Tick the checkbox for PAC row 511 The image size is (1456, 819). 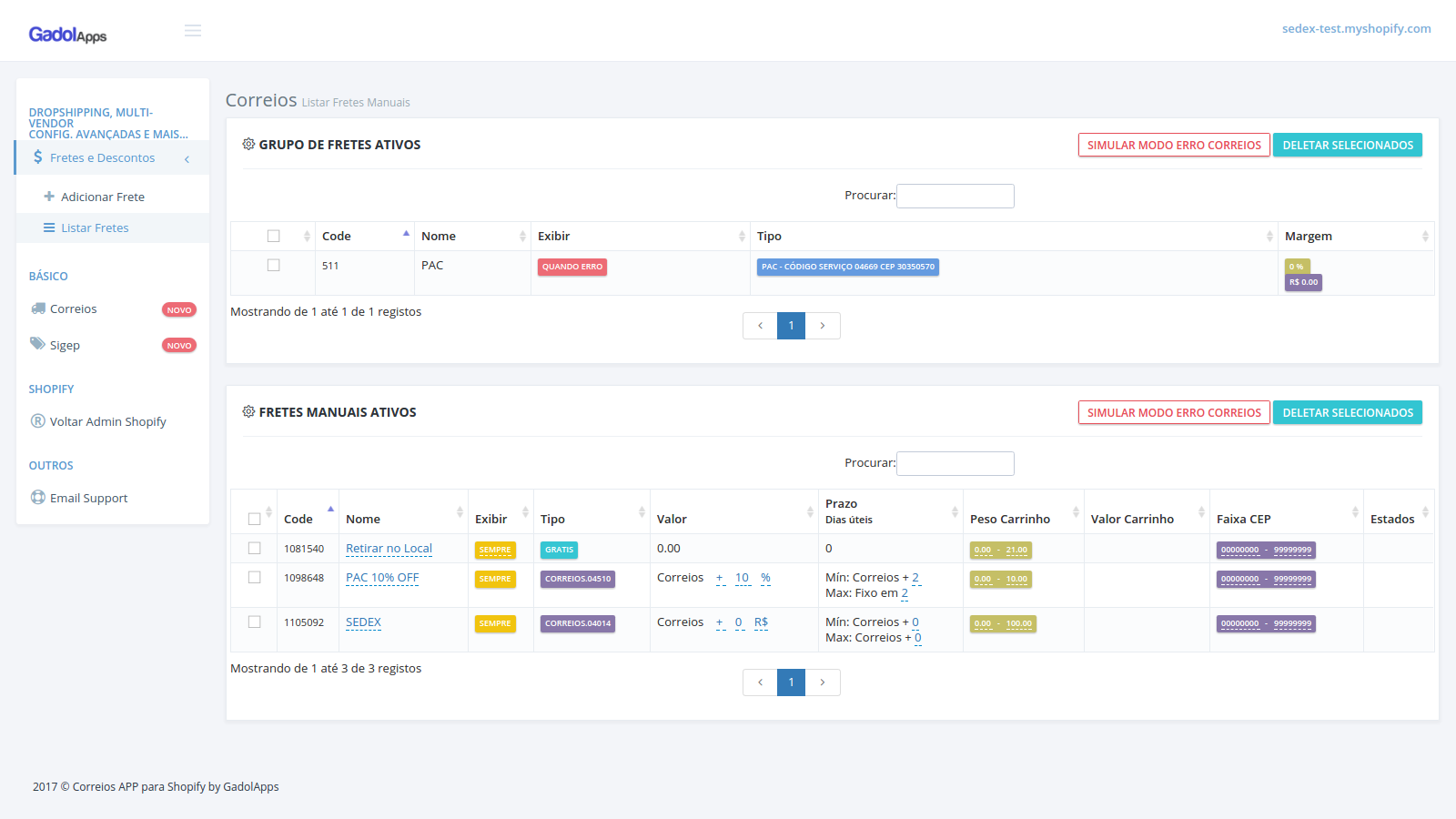click(273, 266)
